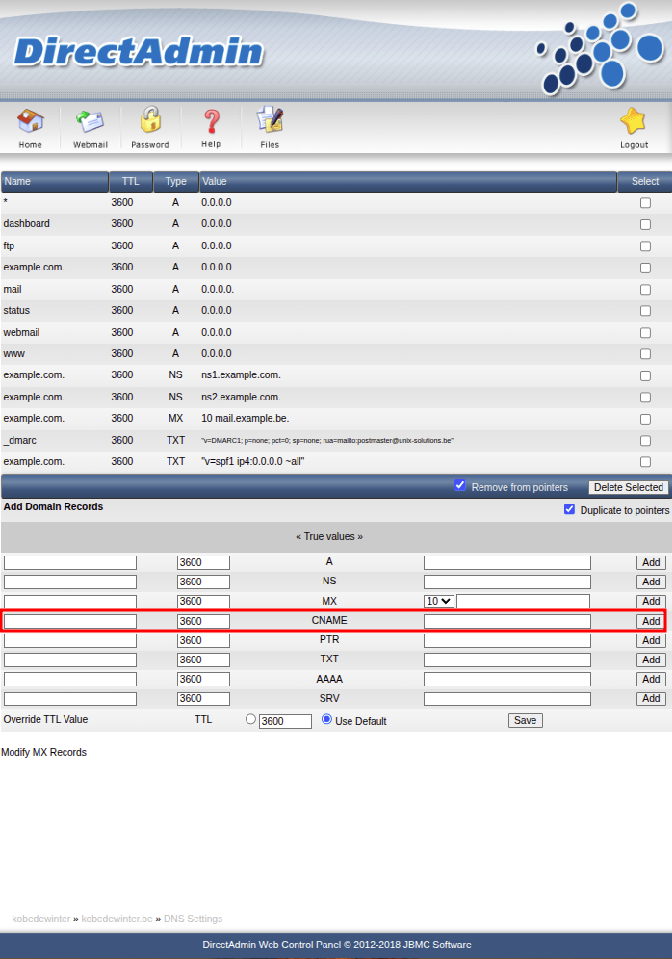Tick the ftp record checkbox
This screenshot has height=959, width=672.
(x=645, y=246)
